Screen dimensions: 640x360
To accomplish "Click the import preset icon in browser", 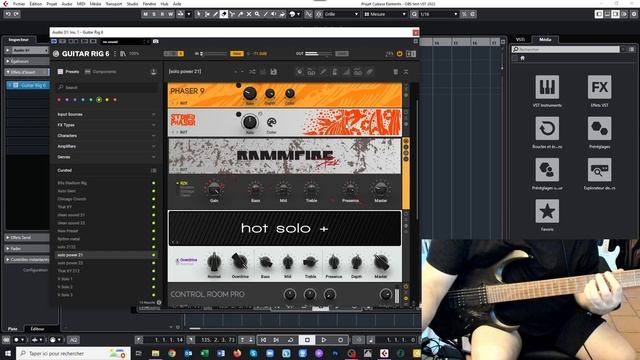I will click(153, 72).
